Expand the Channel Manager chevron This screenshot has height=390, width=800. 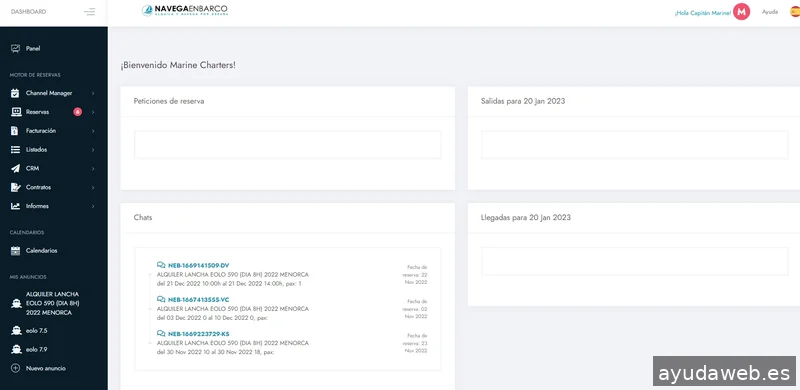[93, 93]
